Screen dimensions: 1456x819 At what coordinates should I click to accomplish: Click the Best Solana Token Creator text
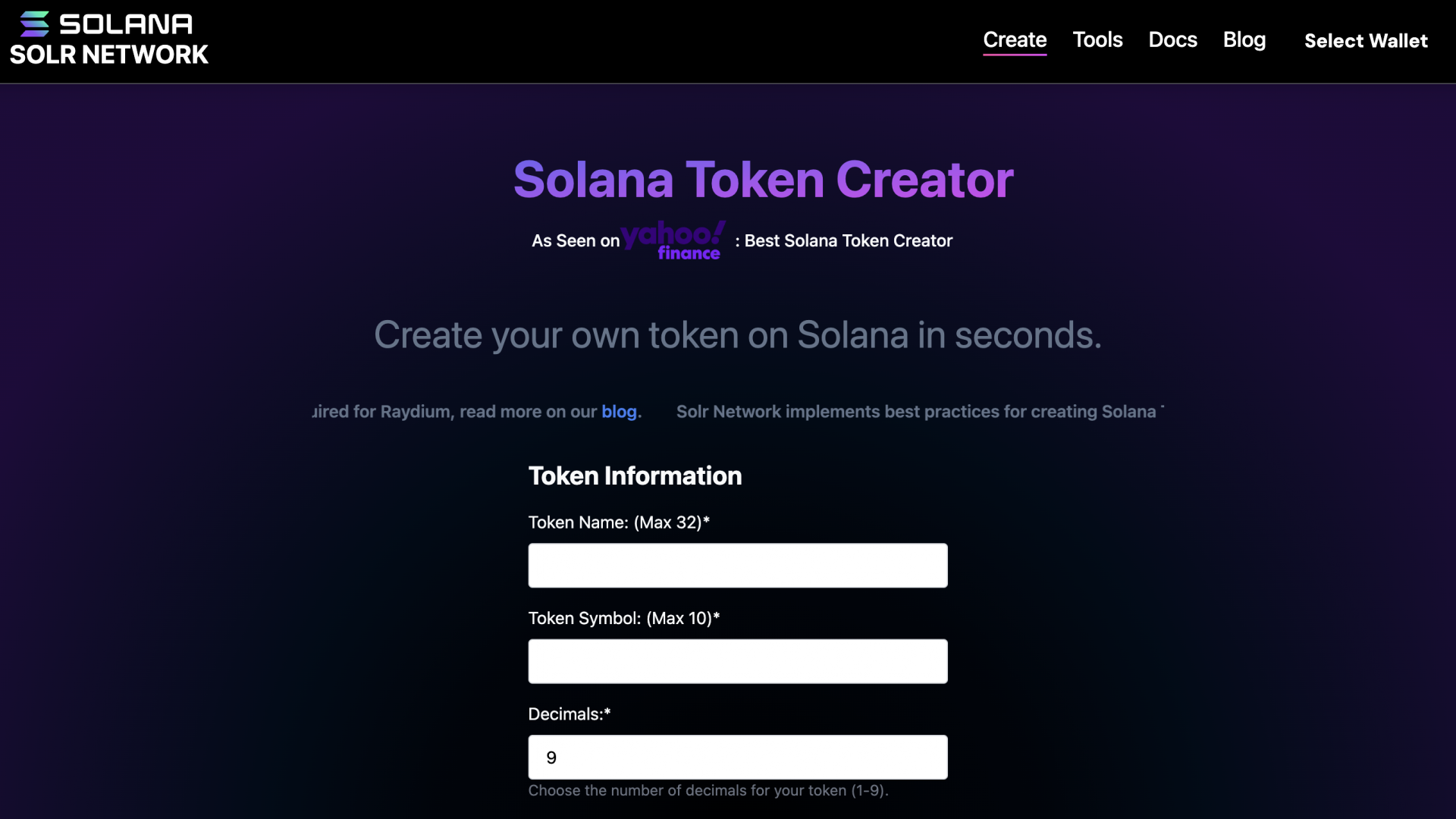click(x=848, y=241)
